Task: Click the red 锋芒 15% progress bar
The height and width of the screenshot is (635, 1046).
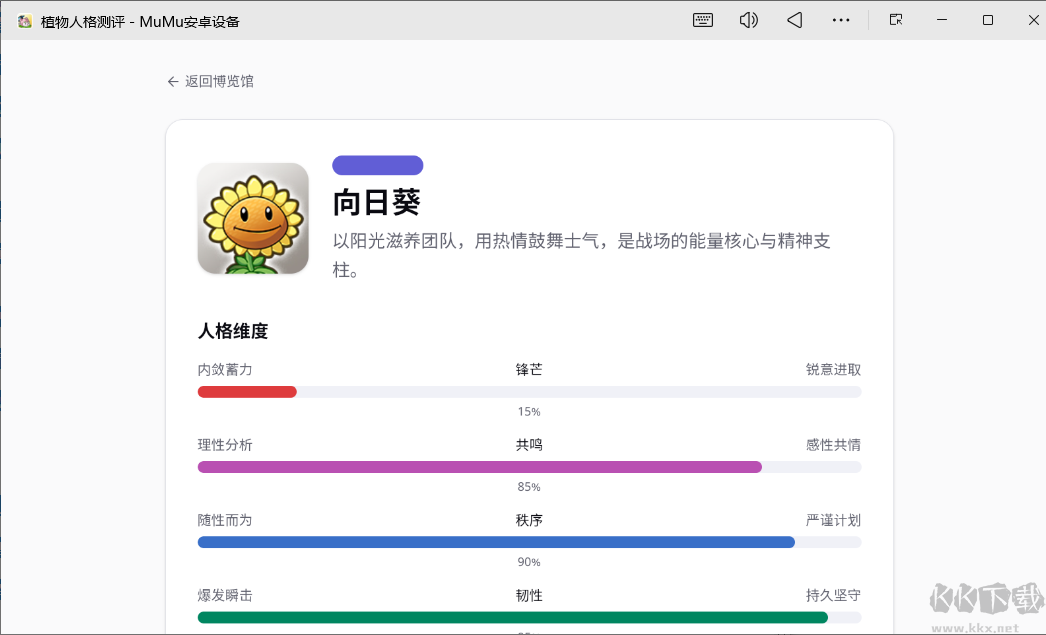Action: point(247,391)
